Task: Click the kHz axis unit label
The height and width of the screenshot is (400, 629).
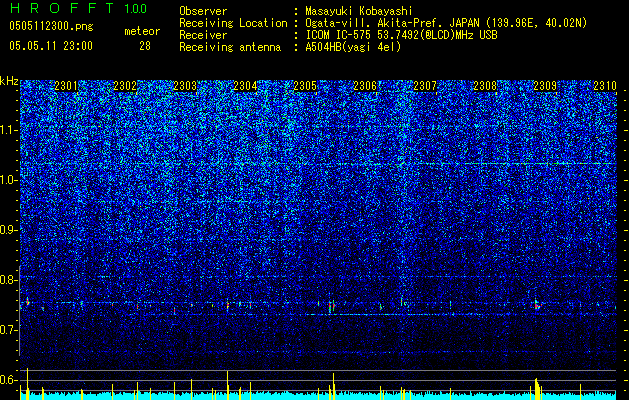Action: pyautogui.click(x=9, y=81)
